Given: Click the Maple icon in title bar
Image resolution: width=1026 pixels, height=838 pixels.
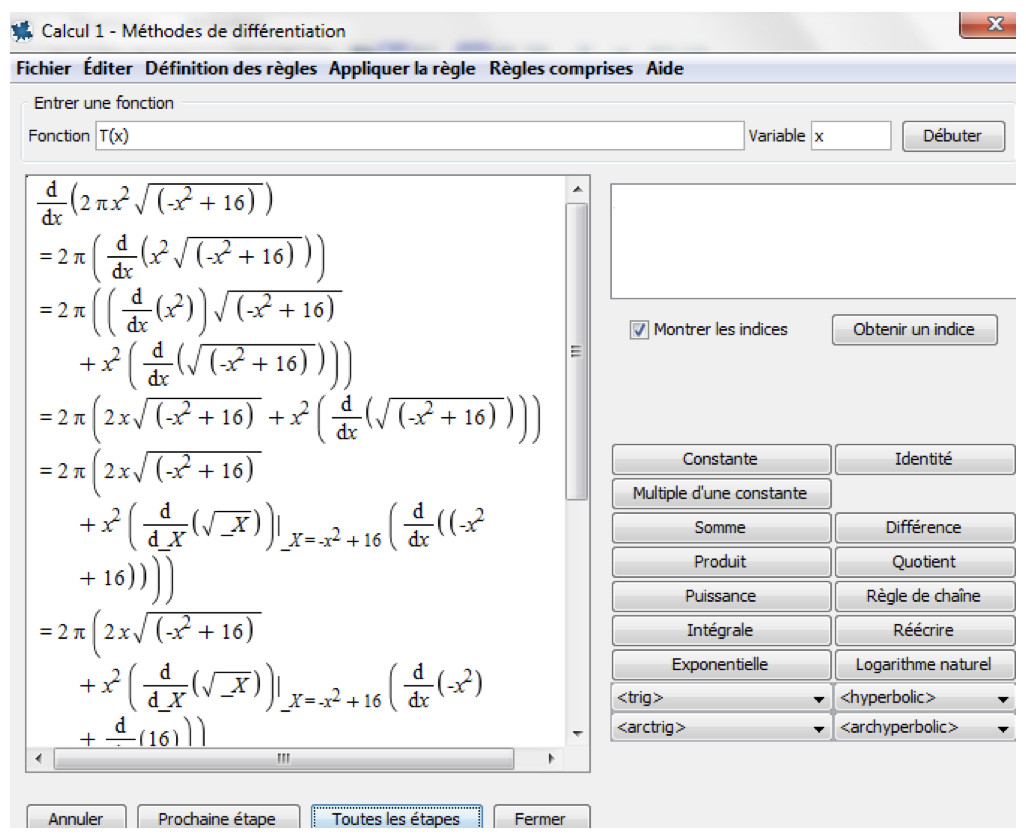Looking at the screenshot, I should (20, 31).
